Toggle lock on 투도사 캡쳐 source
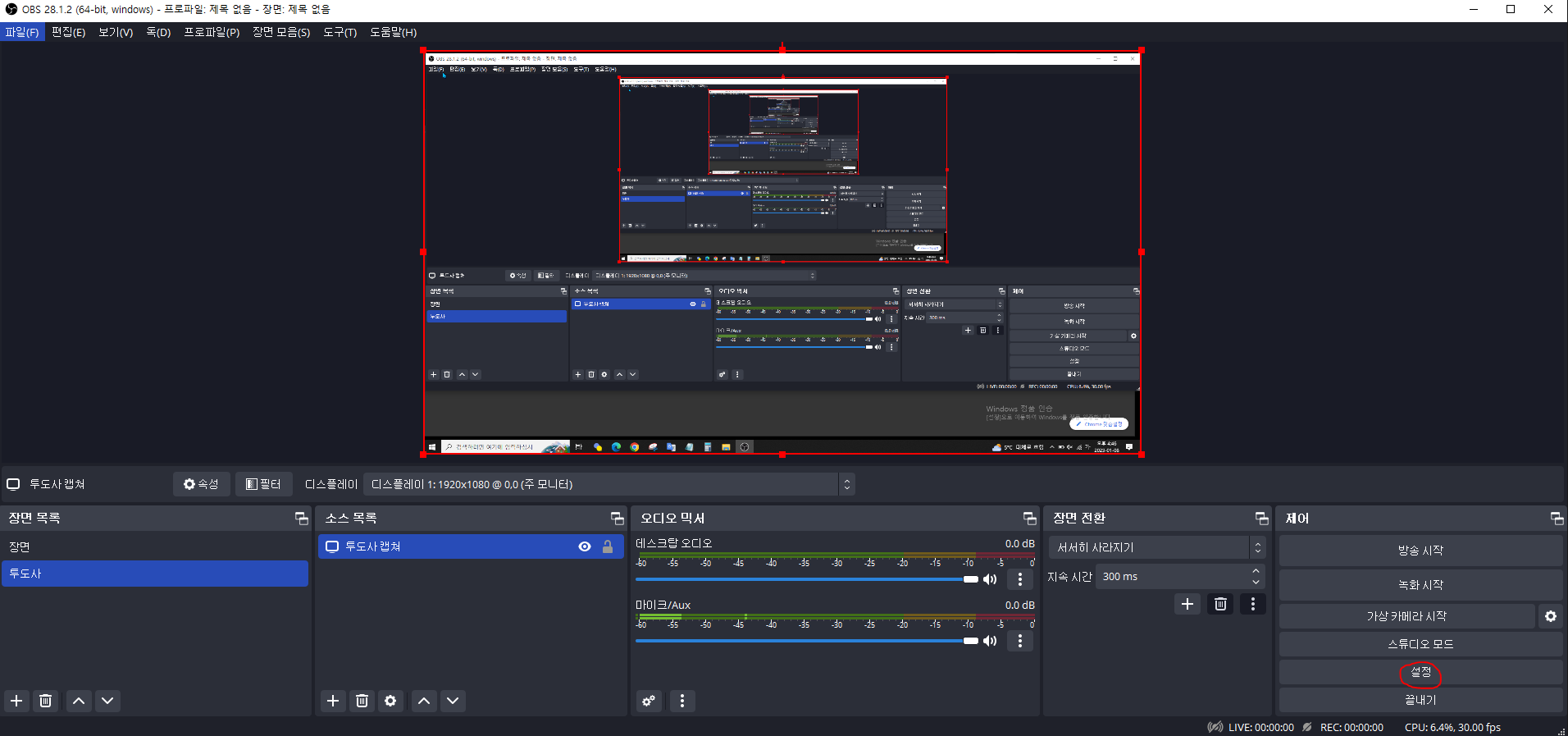 click(608, 546)
